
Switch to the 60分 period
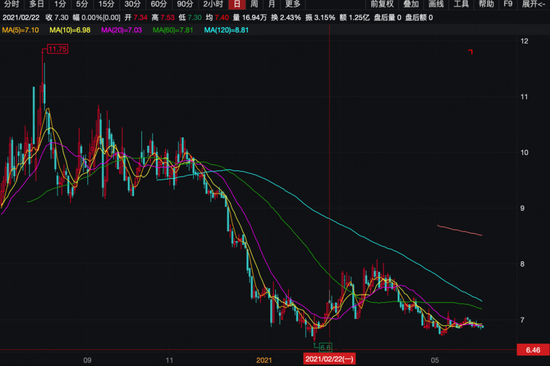pos(158,4)
